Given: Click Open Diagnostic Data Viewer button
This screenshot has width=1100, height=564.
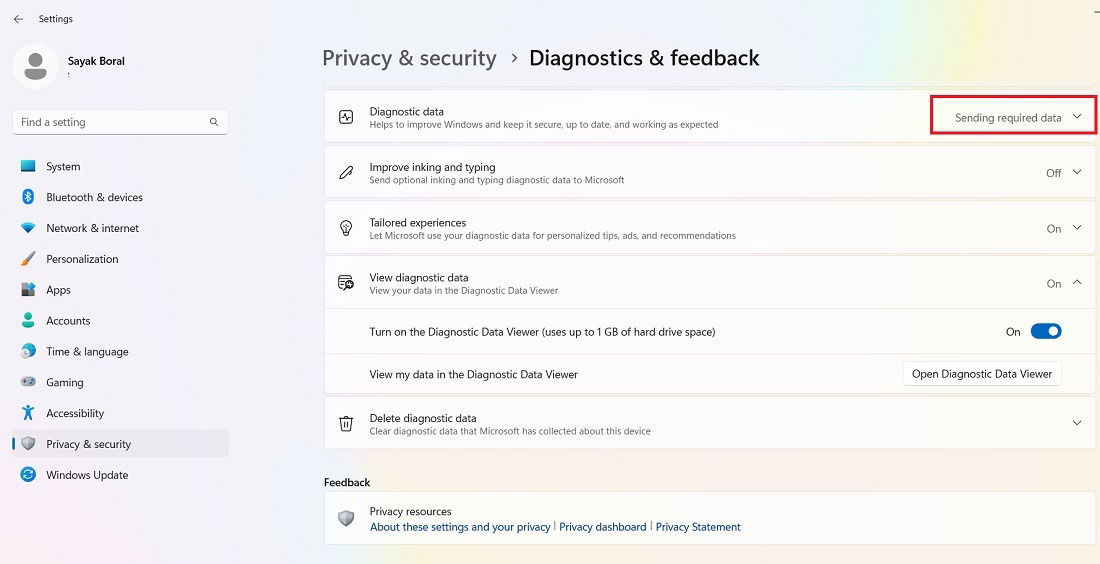Looking at the screenshot, I should point(982,374).
